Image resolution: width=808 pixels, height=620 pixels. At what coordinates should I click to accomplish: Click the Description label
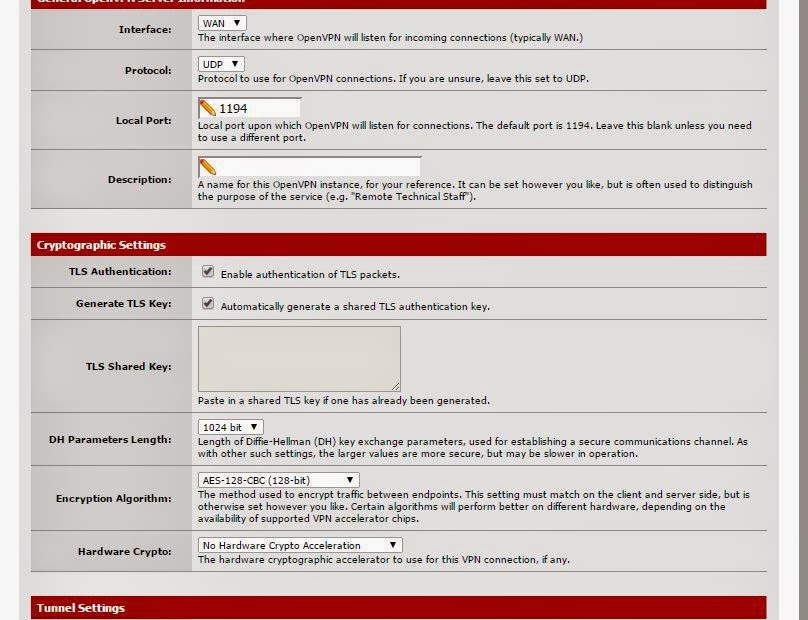pos(140,179)
